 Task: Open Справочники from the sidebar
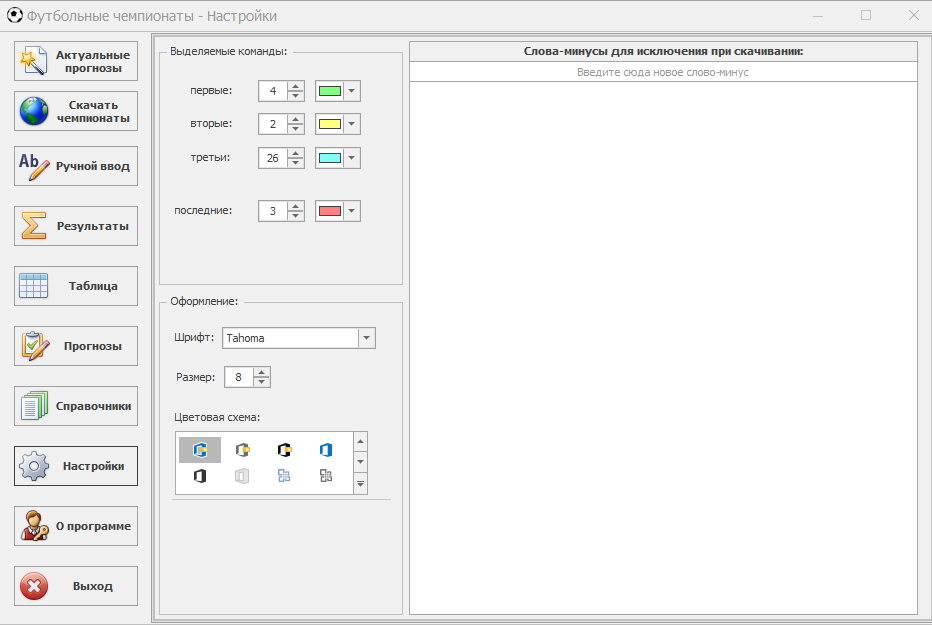pos(76,406)
